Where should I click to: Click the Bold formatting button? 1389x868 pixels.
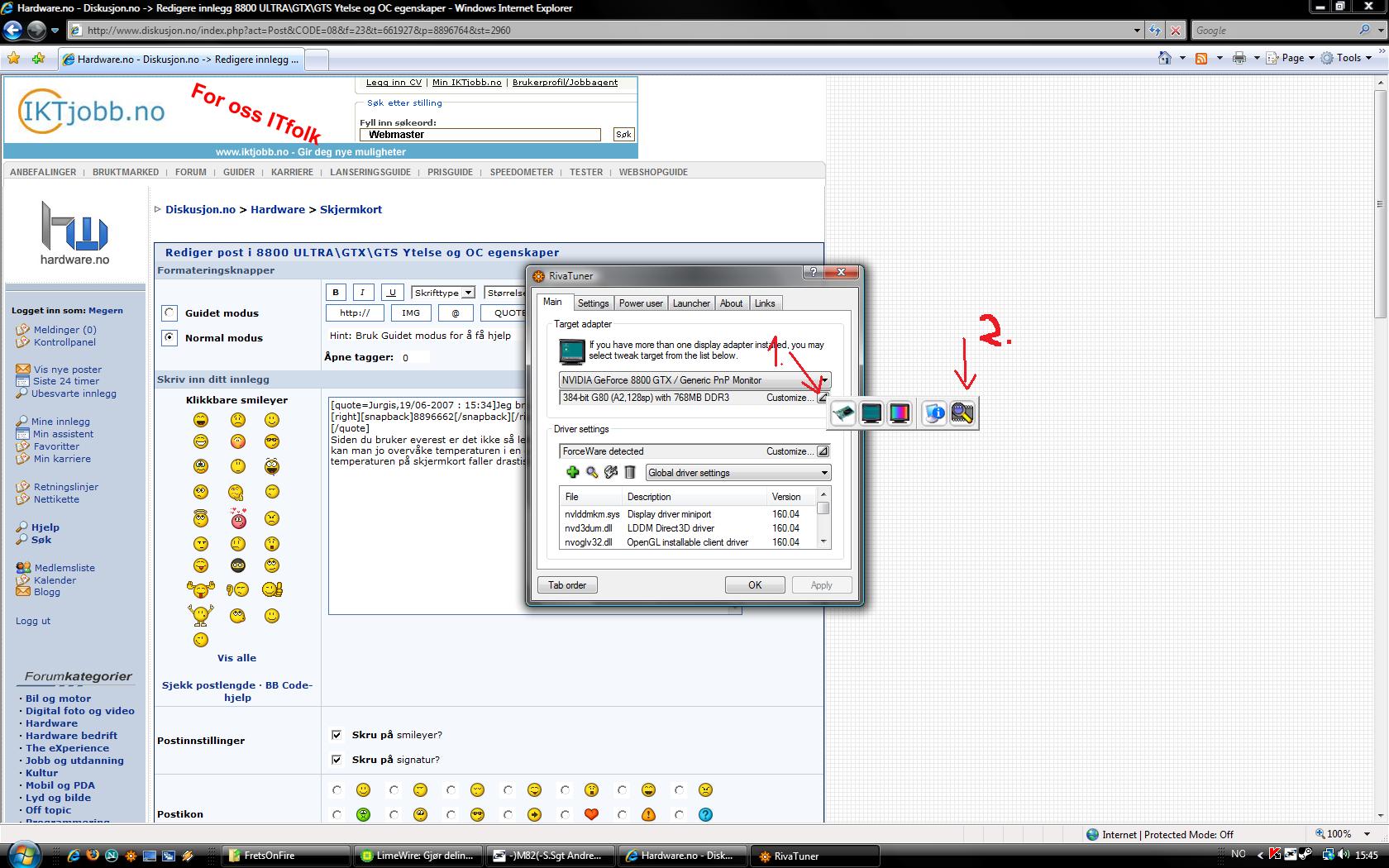pyautogui.click(x=336, y=292)
